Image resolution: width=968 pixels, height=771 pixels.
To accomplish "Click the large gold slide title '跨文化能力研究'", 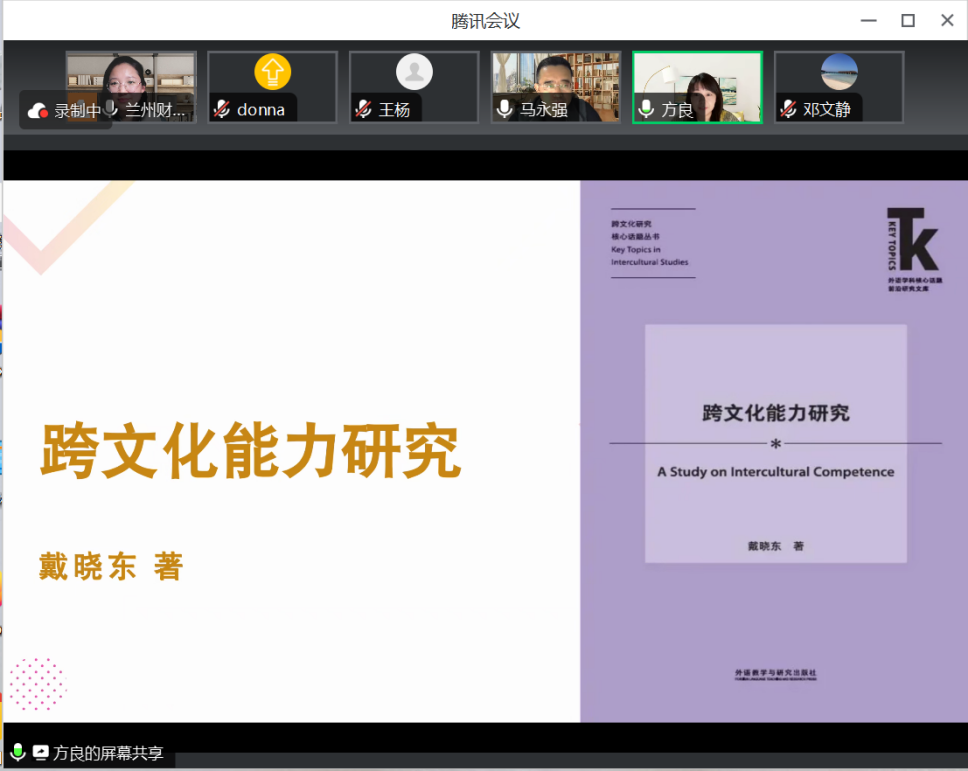I will 251,451.
